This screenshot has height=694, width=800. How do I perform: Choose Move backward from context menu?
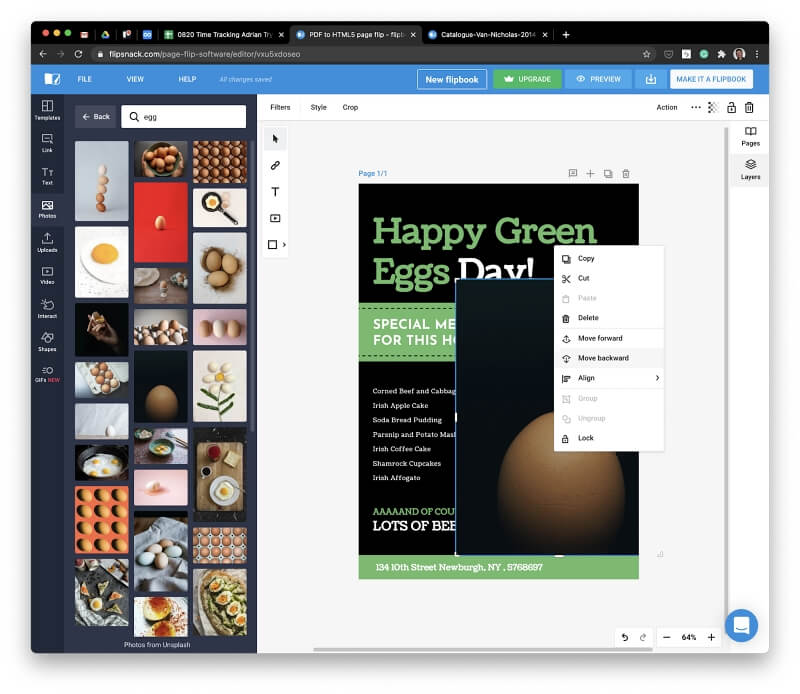[609, 358]
